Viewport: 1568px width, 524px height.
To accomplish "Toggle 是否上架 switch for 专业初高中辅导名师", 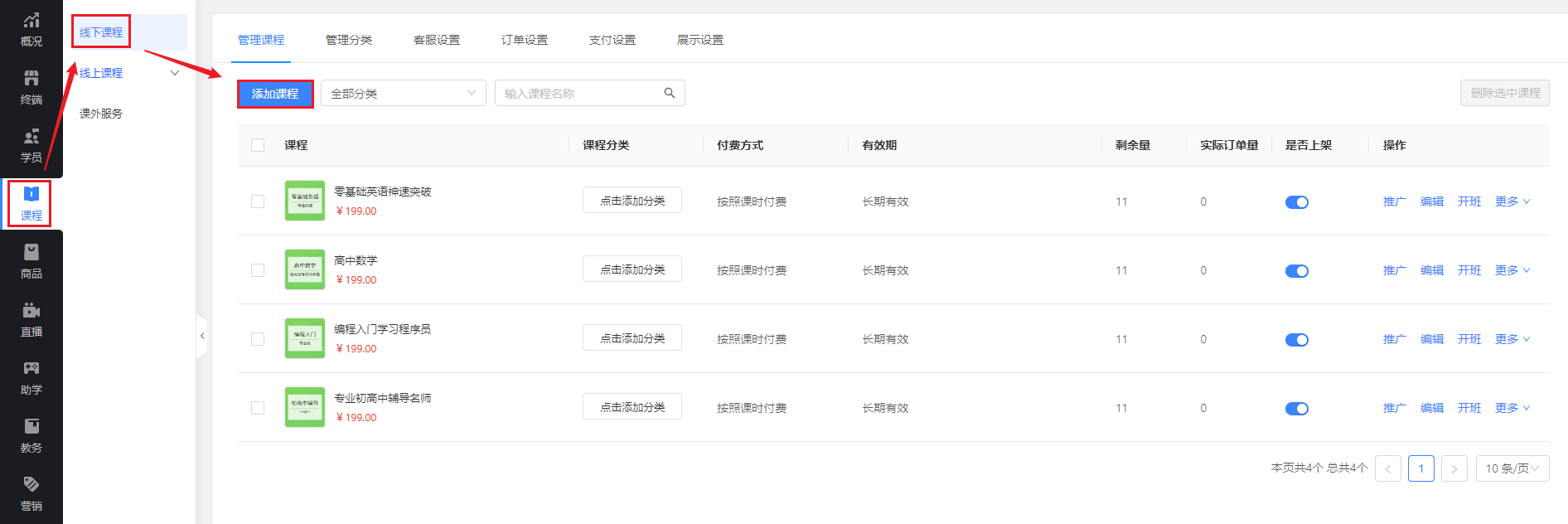I will (x=1297, y=409).
